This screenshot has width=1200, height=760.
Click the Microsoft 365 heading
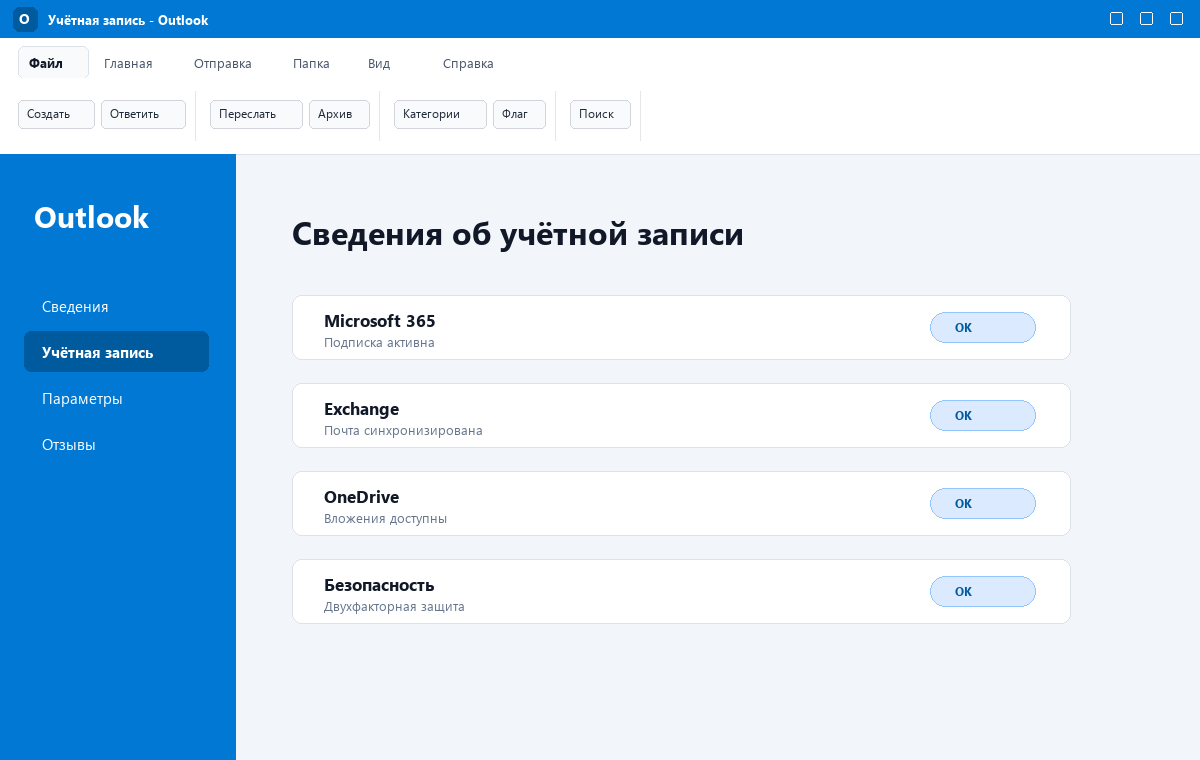pyautogui.click(x=380, y=321)
